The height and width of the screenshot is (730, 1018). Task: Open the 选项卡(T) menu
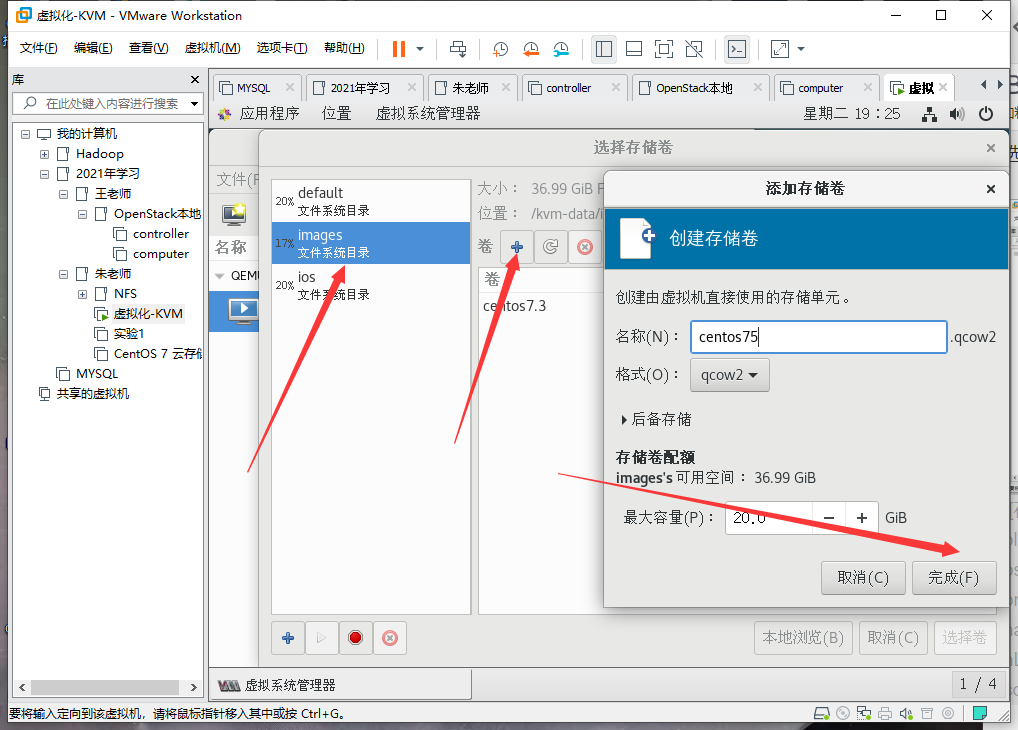[x=282, y=48]
